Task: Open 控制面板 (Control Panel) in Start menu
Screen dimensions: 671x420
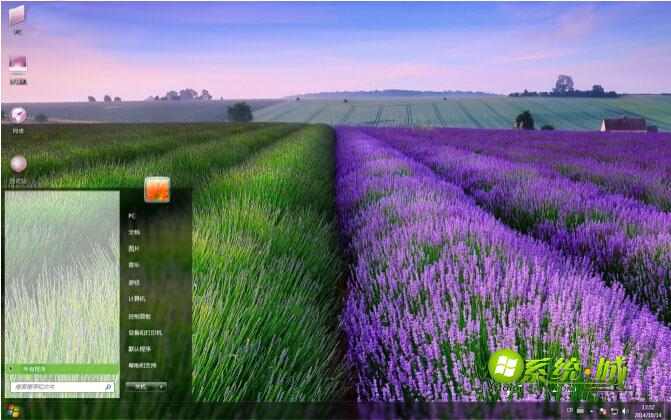Action: coord(139,315)
